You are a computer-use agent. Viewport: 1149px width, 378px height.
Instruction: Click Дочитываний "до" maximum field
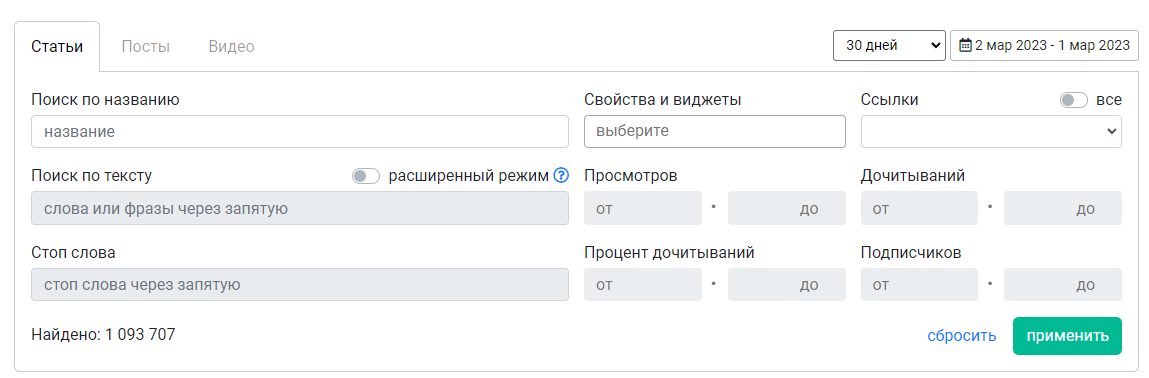[1063, 208]
